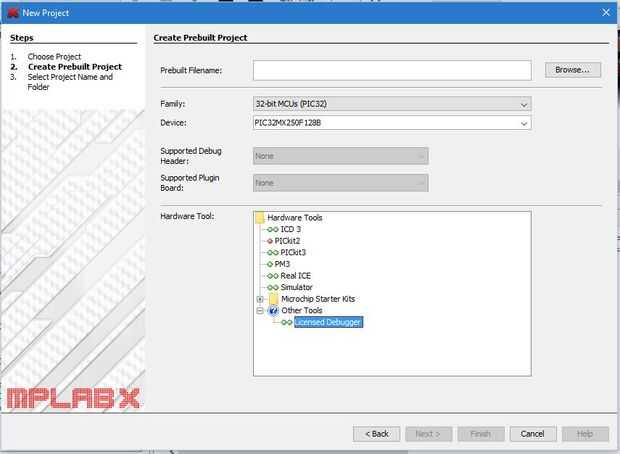Click the Simulator status icon

click(272, 287)
